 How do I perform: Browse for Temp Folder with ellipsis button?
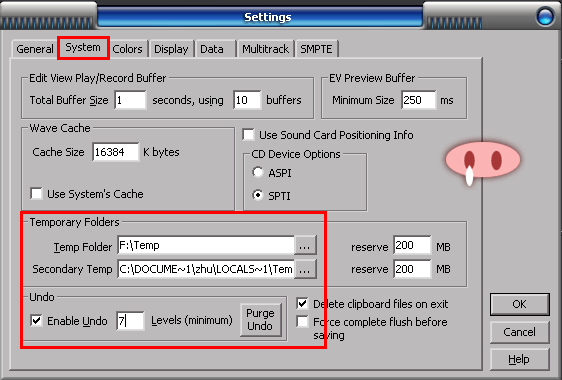pyautogui.click(x=305, y=246)
